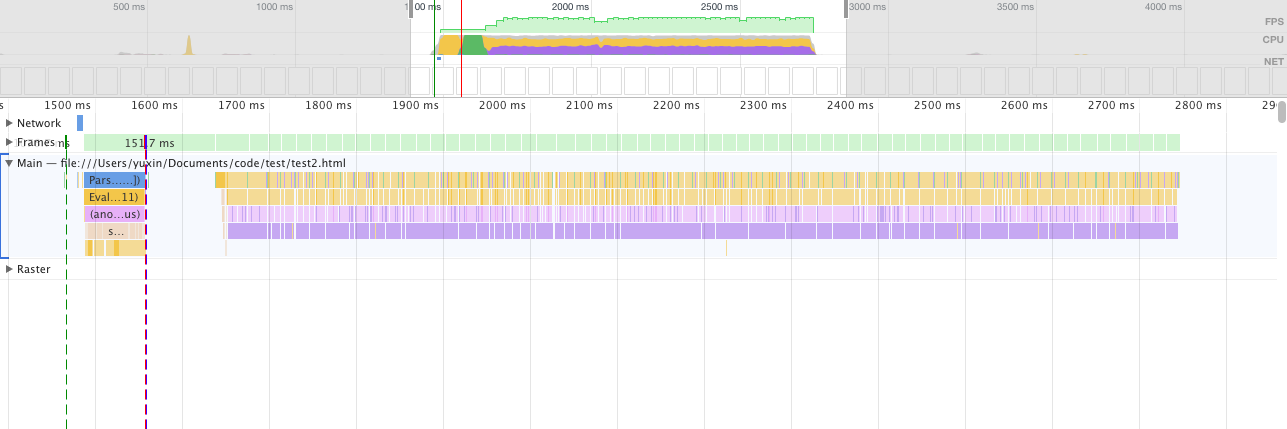Click the yellow CPU spike near 500 ms
The image size is (1287, 429).
tap(188, 45)
